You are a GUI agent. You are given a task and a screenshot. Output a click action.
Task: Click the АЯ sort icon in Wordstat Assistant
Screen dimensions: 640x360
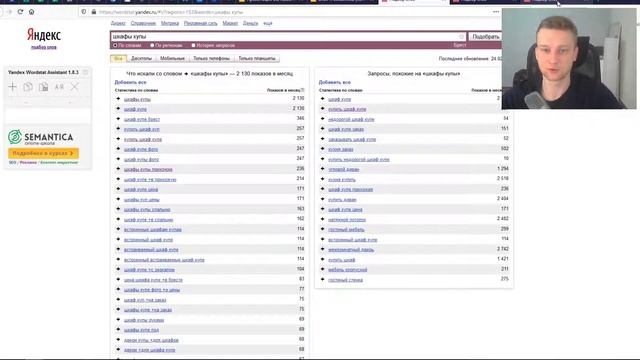point(59,87)
